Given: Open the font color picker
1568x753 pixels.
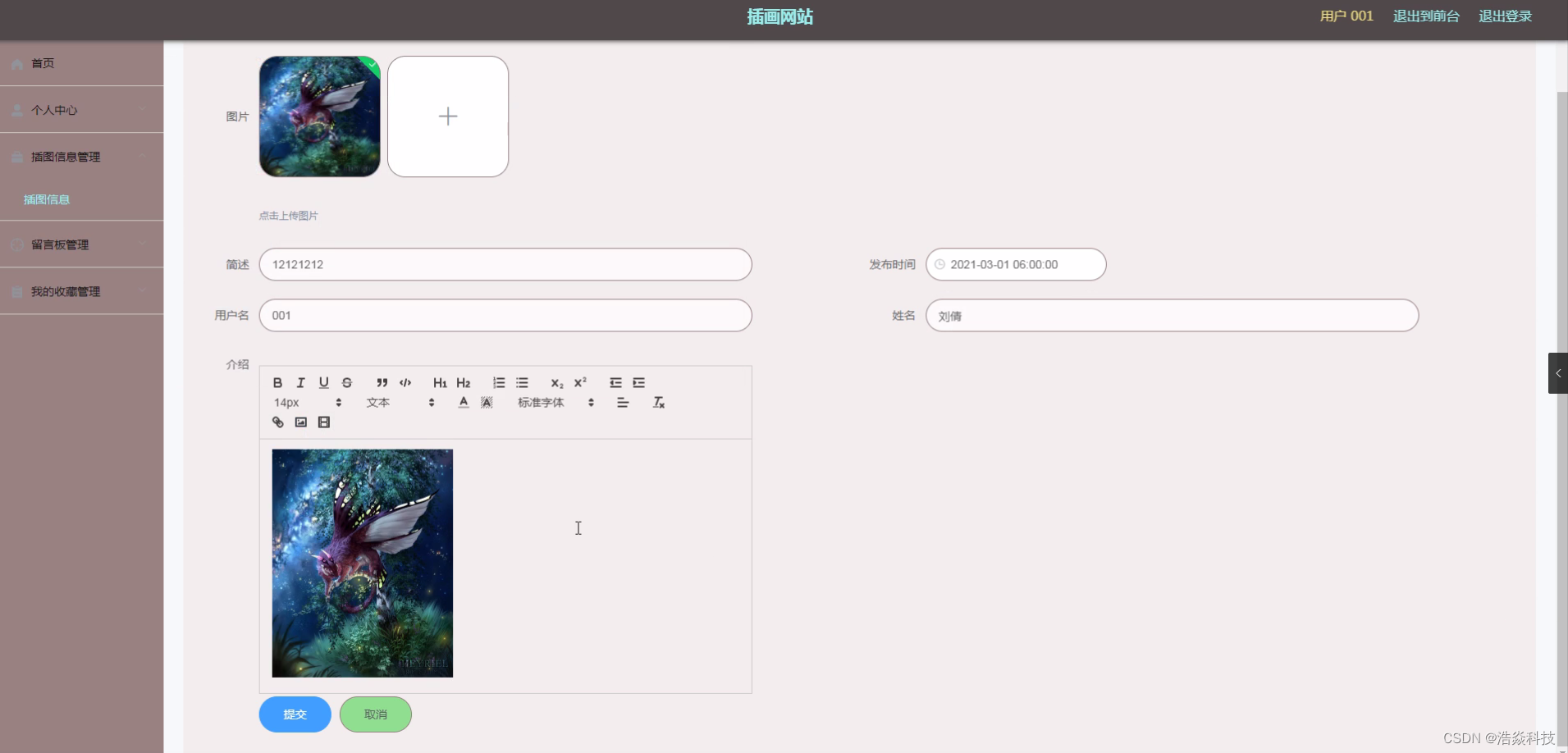Looking at the screenshot, I should (x=464, y=403).
